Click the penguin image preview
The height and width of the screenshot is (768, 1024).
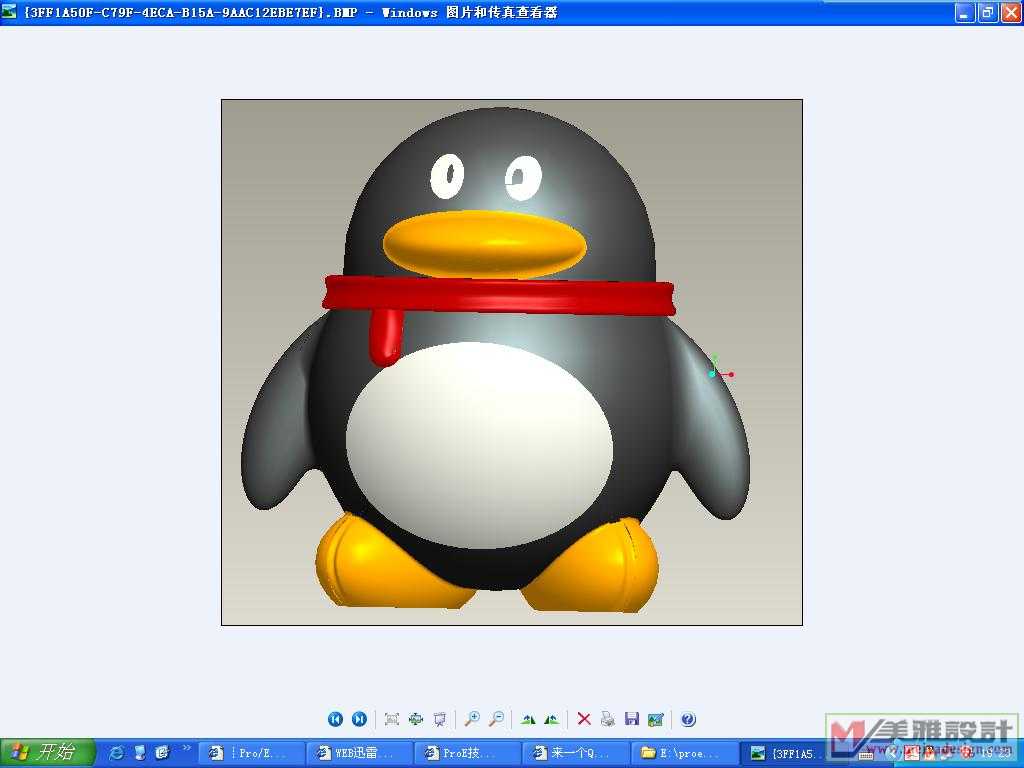512,362
